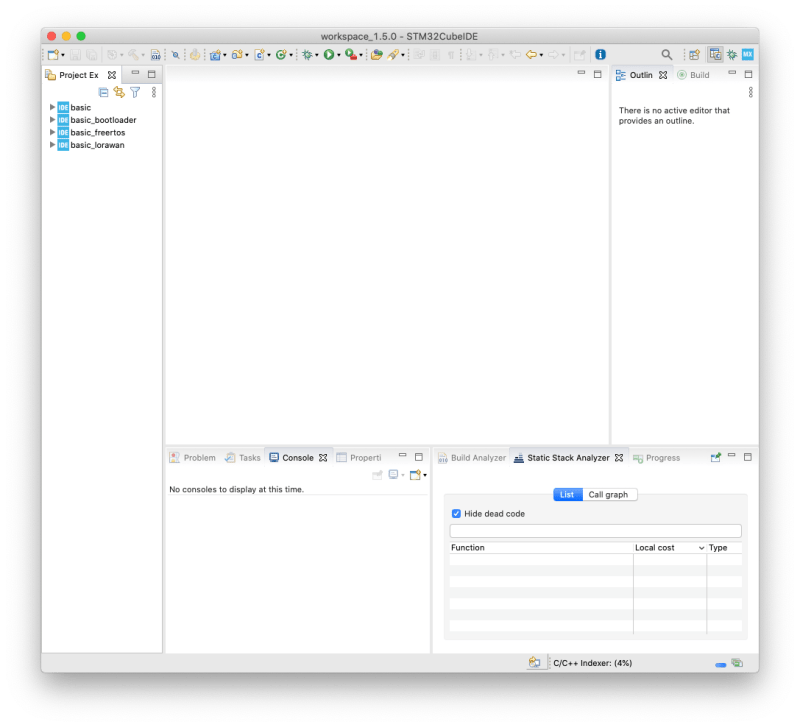Click the Type column header
The image size is (800, 727).
(724, 547)
